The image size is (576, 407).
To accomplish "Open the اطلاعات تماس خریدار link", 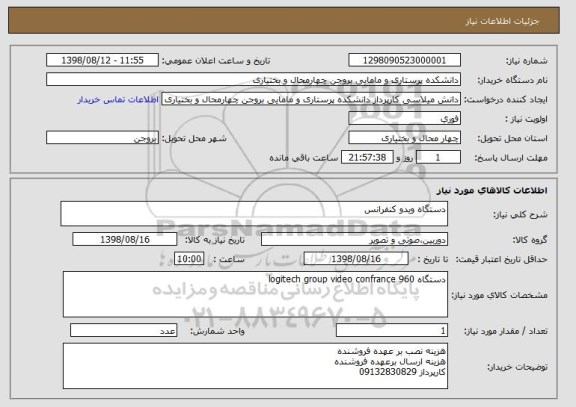I will (118, 100).
